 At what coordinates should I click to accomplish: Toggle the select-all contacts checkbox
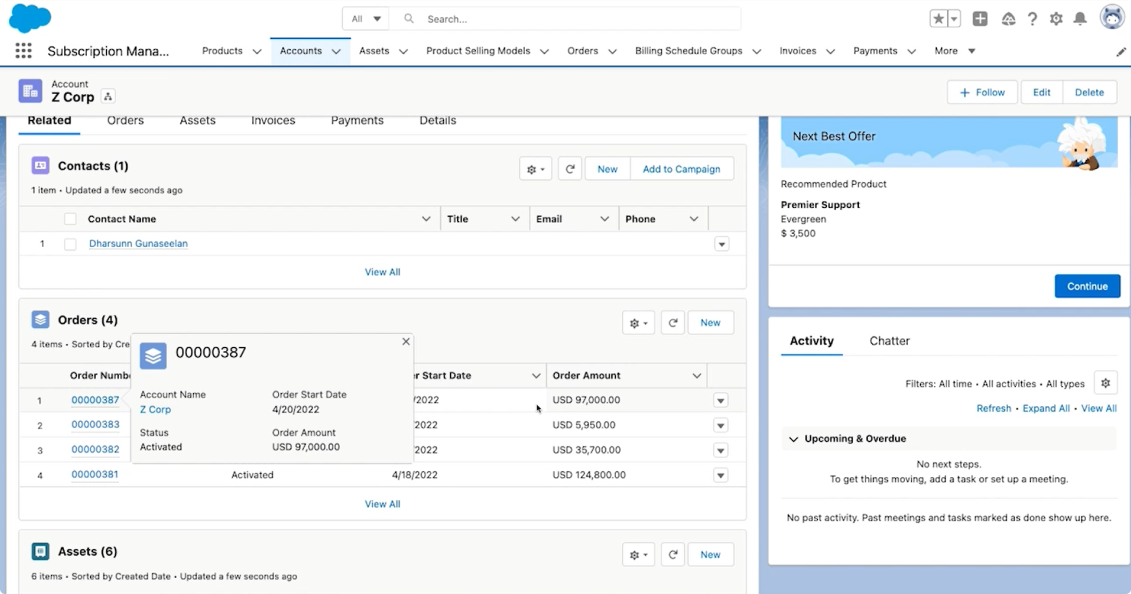coord(70,219)
